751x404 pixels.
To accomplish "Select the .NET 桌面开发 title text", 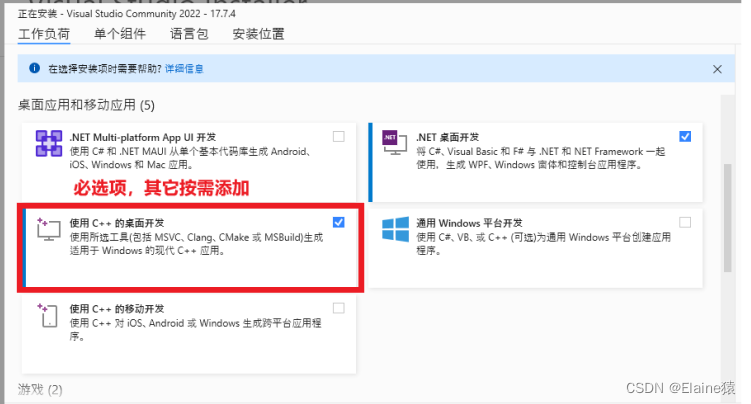I will [x=447, y=137].
